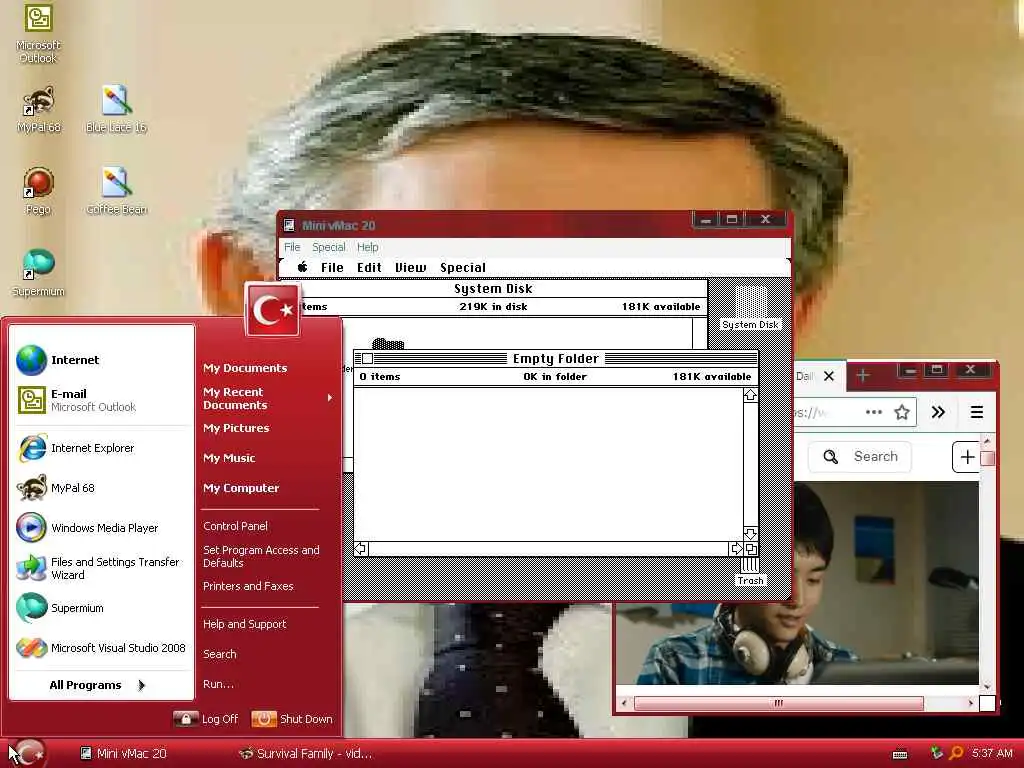Viewport: 1024px width, 768px height.
Task: Open the Coffee Bean desktop file
Action: [116, 191]
